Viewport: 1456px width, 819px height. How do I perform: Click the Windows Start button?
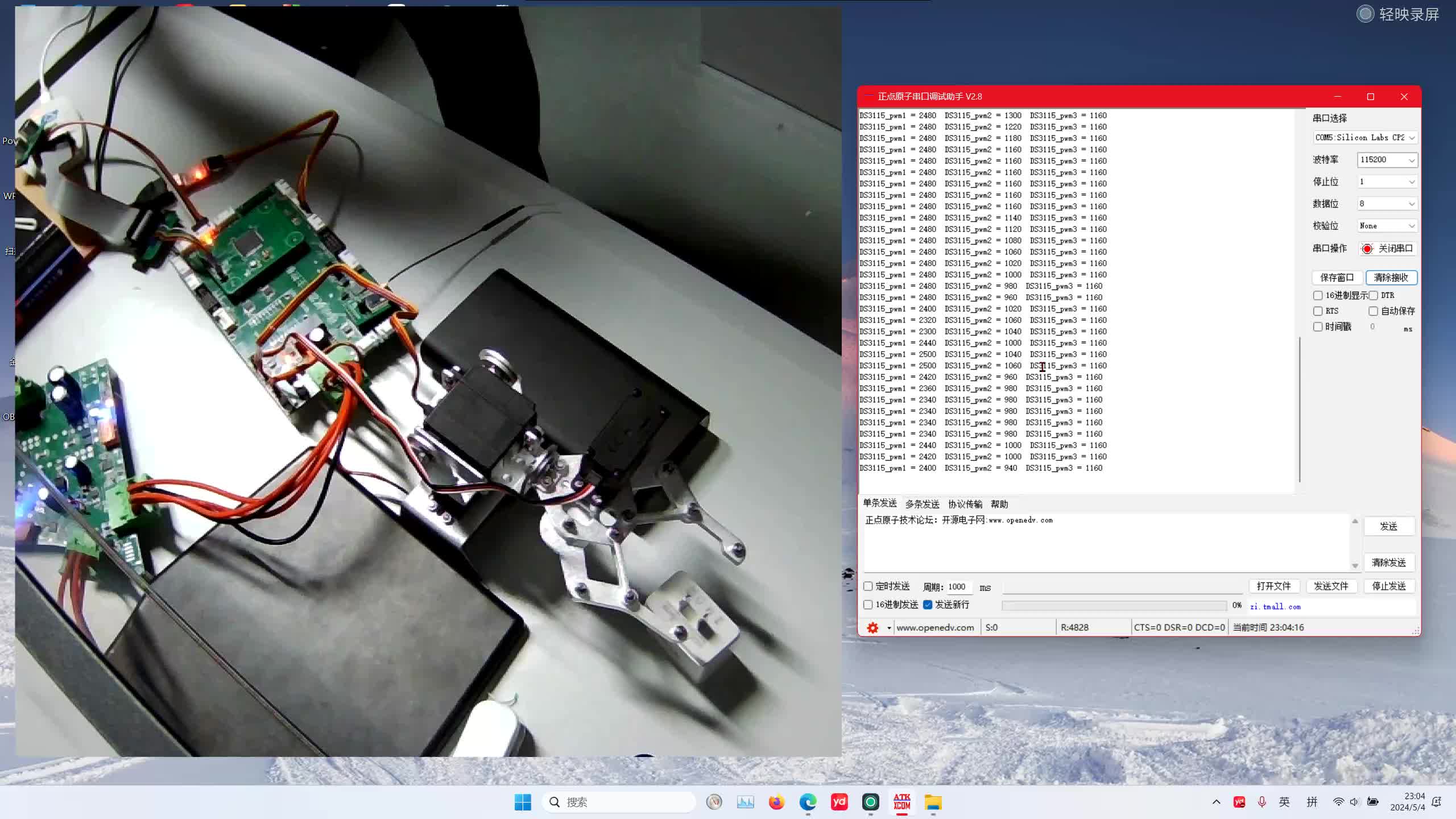(x=522, y=802)
